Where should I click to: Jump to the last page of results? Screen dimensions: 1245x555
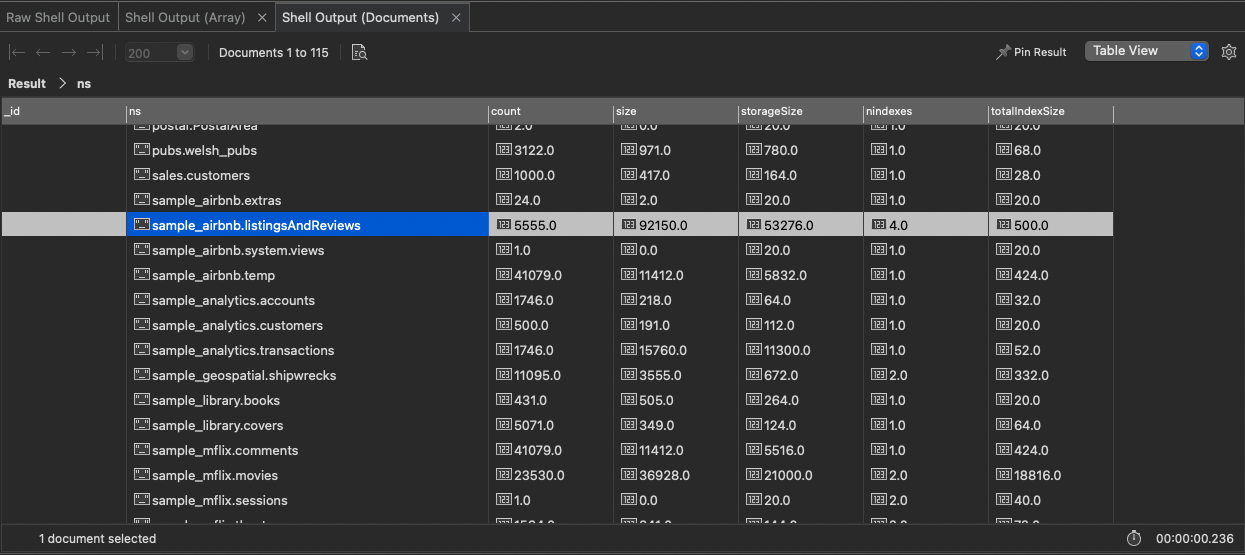tap(95, 52)
